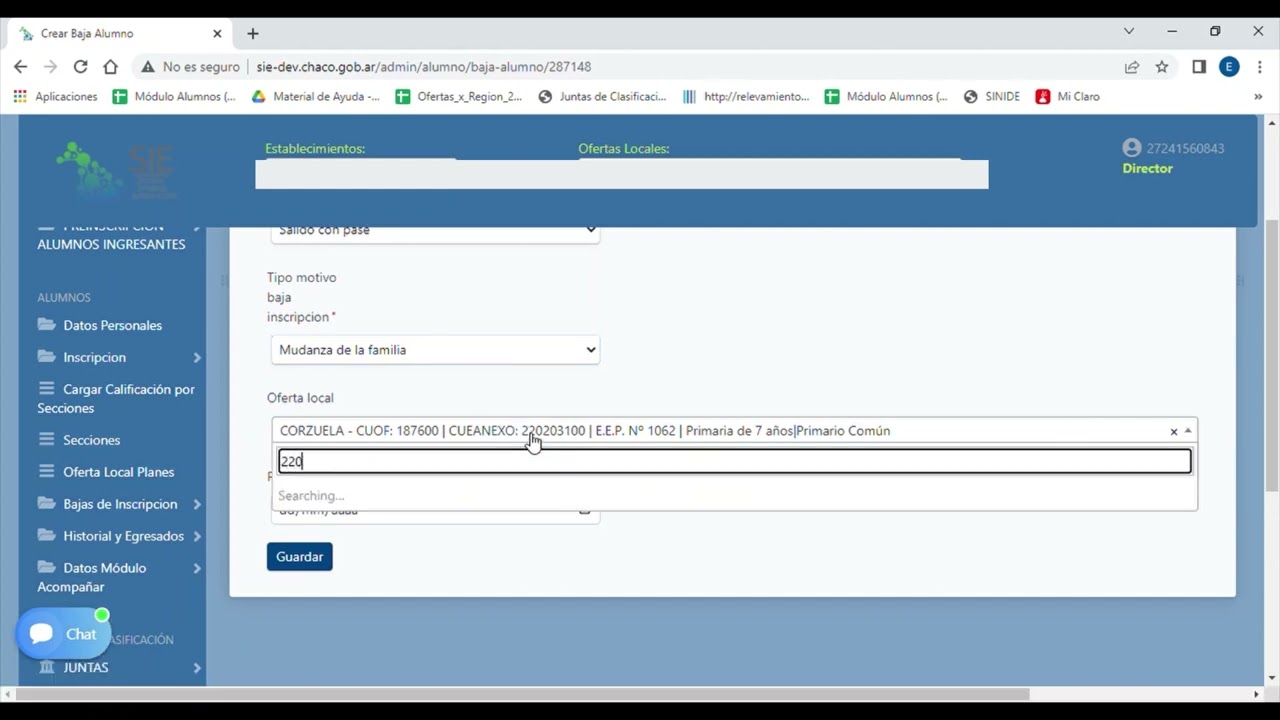The height and width of the screenshot is (720, 1280).
Task: Click the horizontal scrollbar at bottom
Action: [x=520, y=694]
